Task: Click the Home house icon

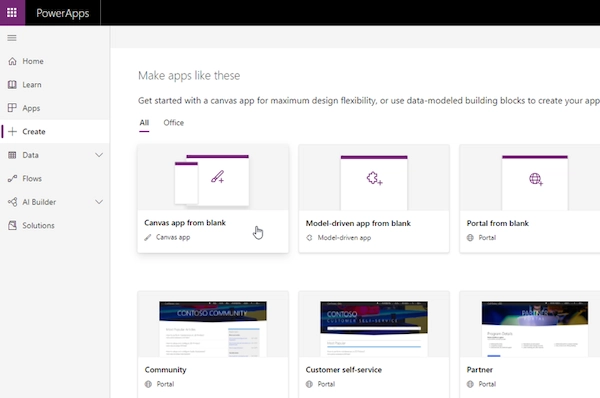Action: [x=12, y=61]
